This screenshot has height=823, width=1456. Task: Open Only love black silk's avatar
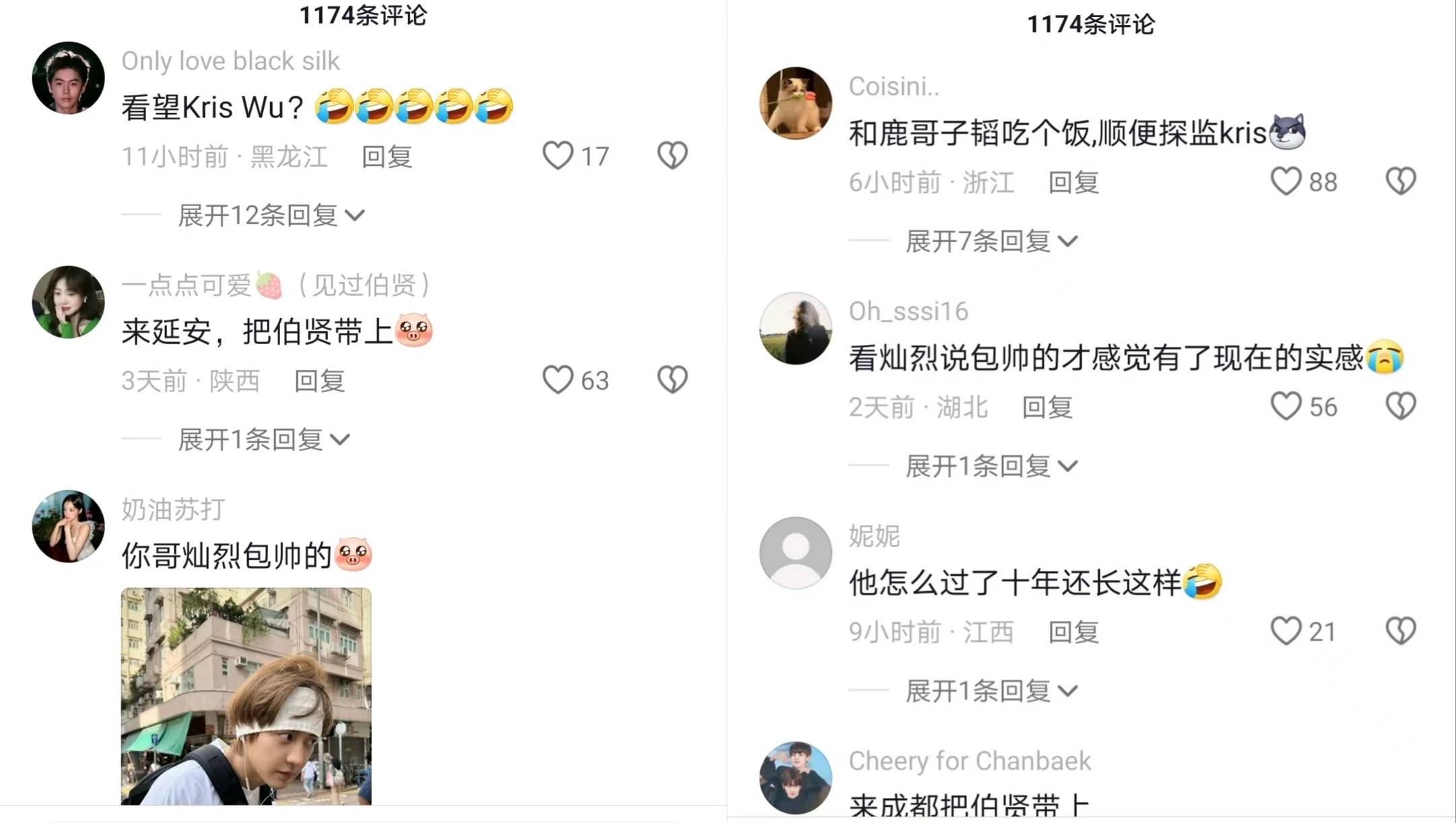tap(69, 78)
